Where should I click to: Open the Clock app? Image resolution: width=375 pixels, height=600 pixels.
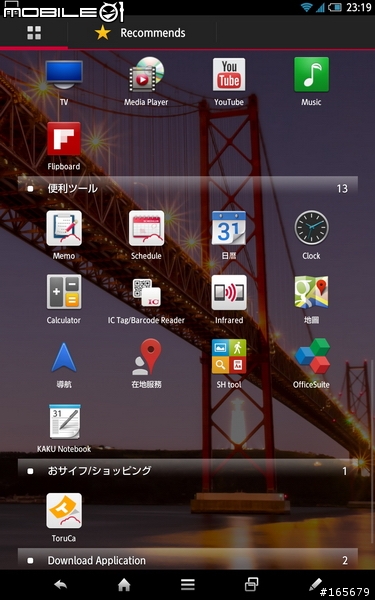point(311,228)
